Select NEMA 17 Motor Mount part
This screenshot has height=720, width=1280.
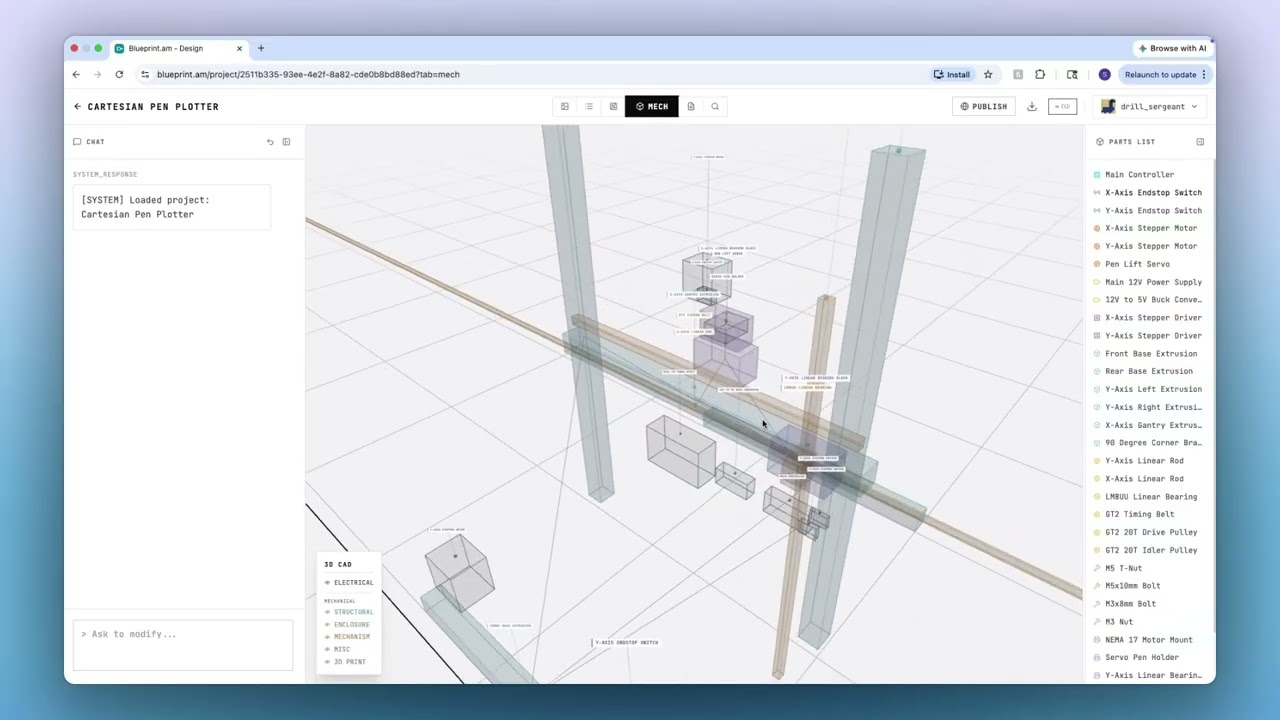1148,640
